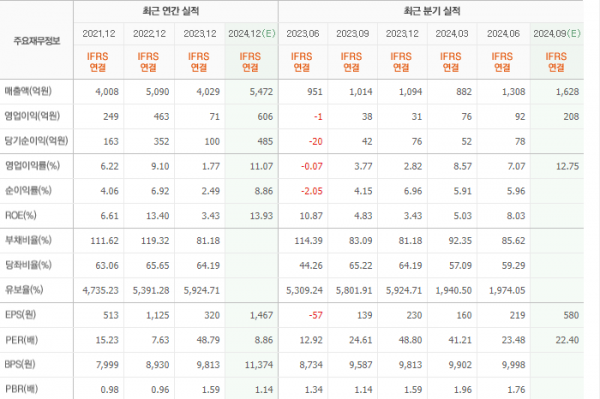This screenshot has height=399, width=600.
Task: Click the 최근 연간 실적 header
Action: (171, 11)
